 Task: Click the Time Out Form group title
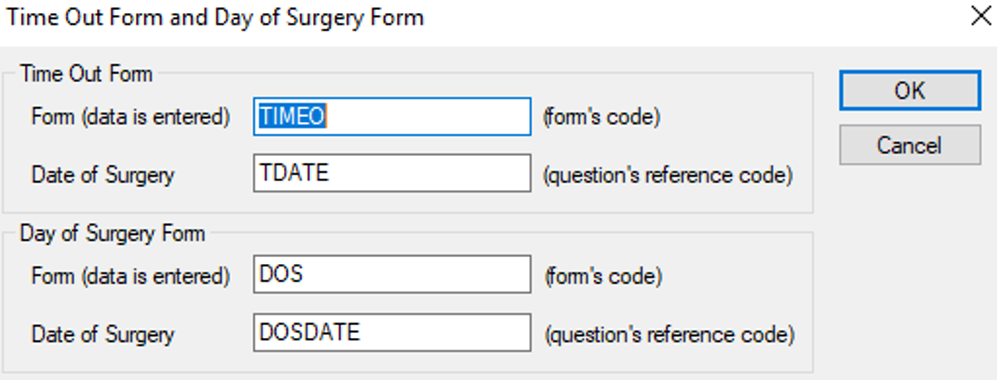point(86,74)
